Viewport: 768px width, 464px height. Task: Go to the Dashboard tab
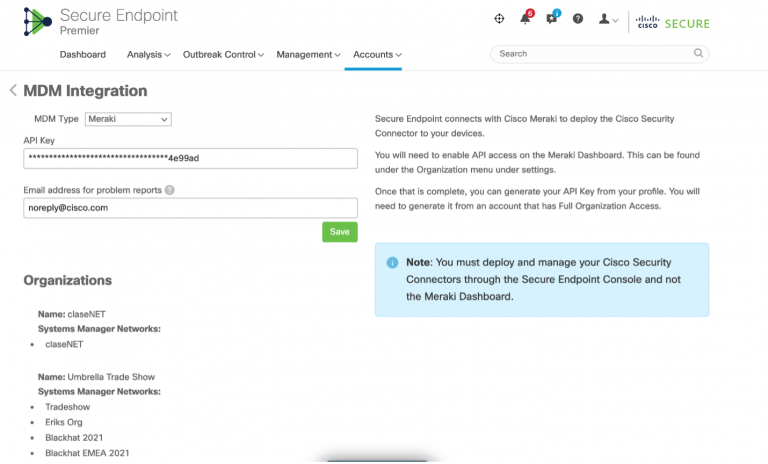click(x=82, y=54)
